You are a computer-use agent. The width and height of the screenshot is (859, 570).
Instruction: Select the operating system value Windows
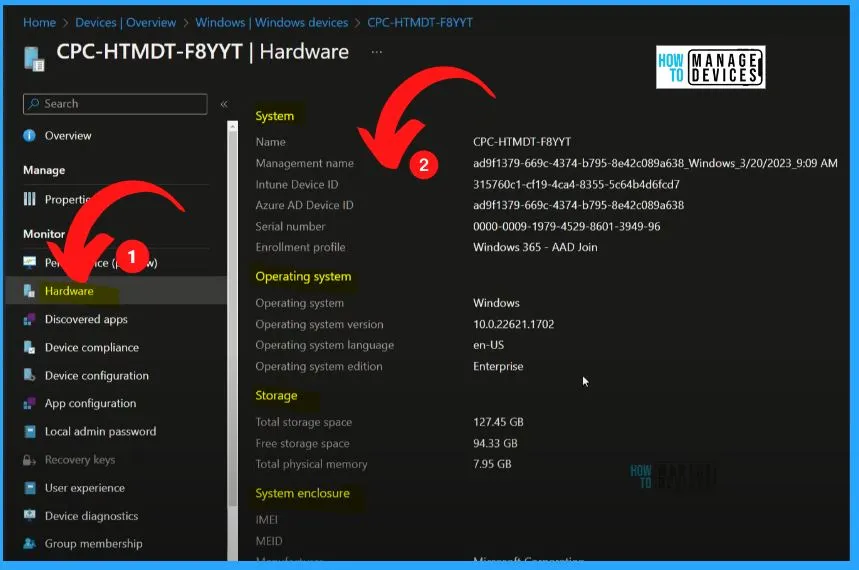496,303
